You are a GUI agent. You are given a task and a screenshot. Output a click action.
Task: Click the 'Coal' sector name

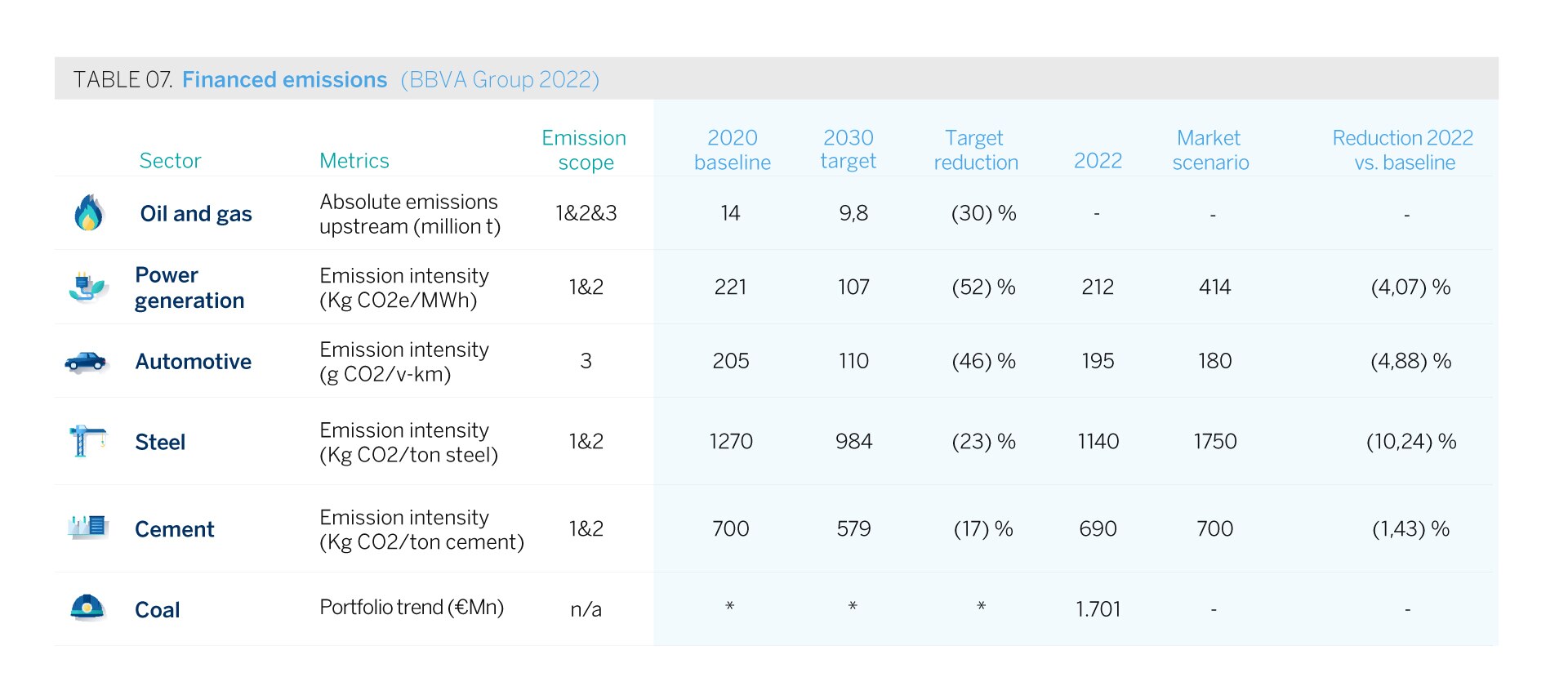coord(158,610)
